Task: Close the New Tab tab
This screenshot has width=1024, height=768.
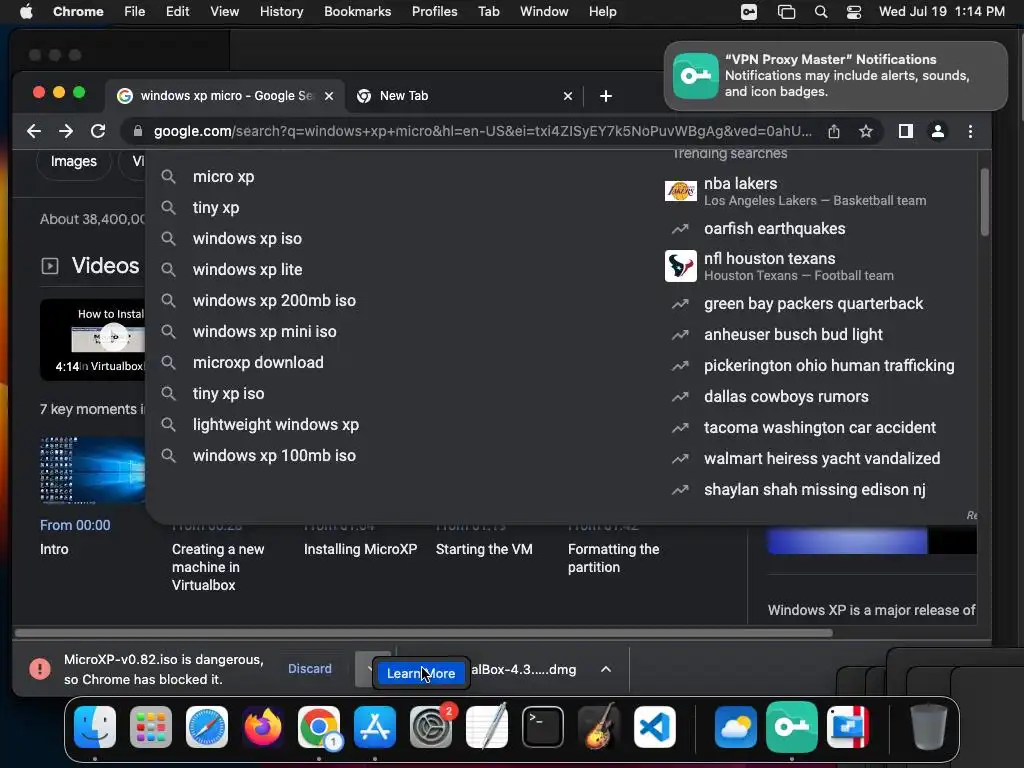Action: click(568, 96)
